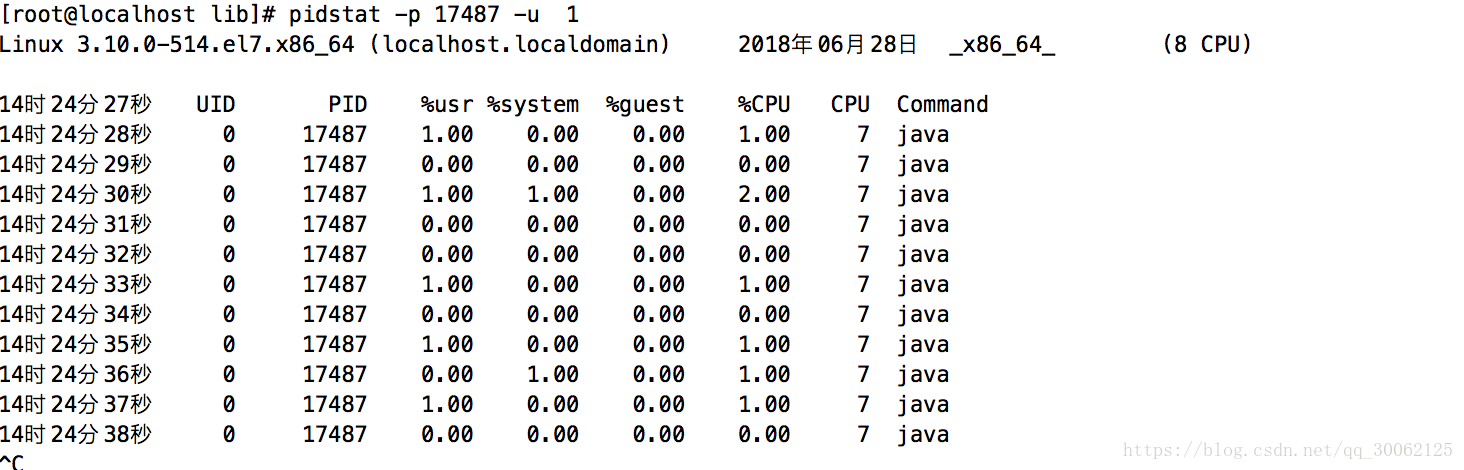The height and width of the screenshot is (470, 1464).
Task: Click the PID 17487 in the 14时24分34秒 row
Action: point(335,315)
